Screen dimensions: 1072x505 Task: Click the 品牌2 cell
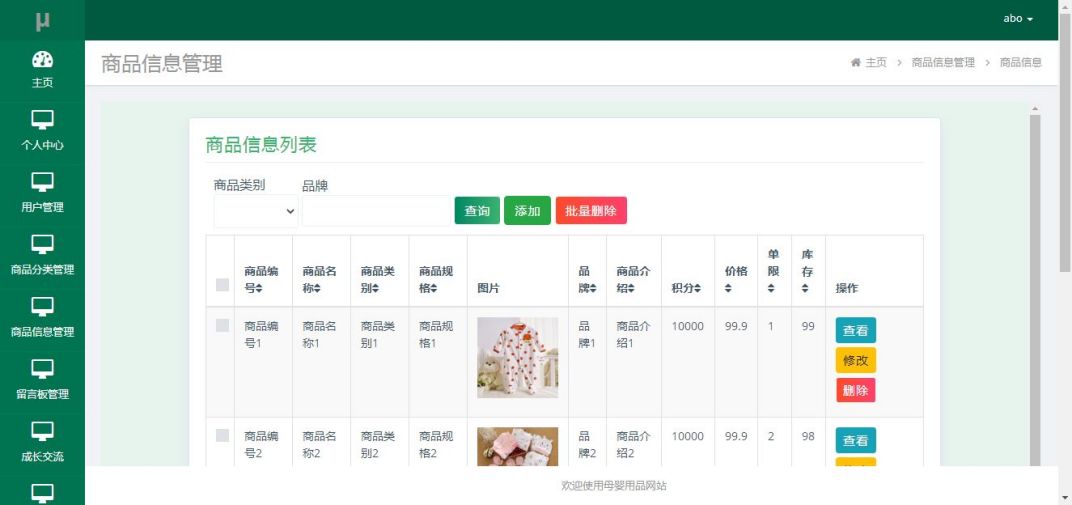[587, 444]
